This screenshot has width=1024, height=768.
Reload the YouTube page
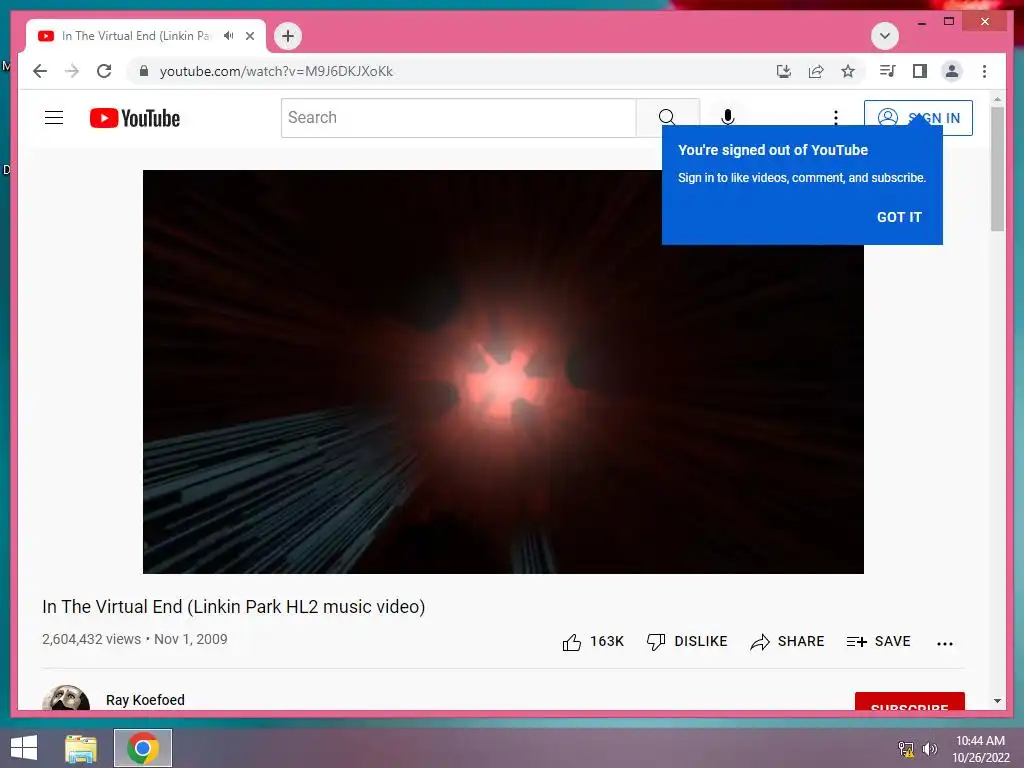(x=104, y=71)
